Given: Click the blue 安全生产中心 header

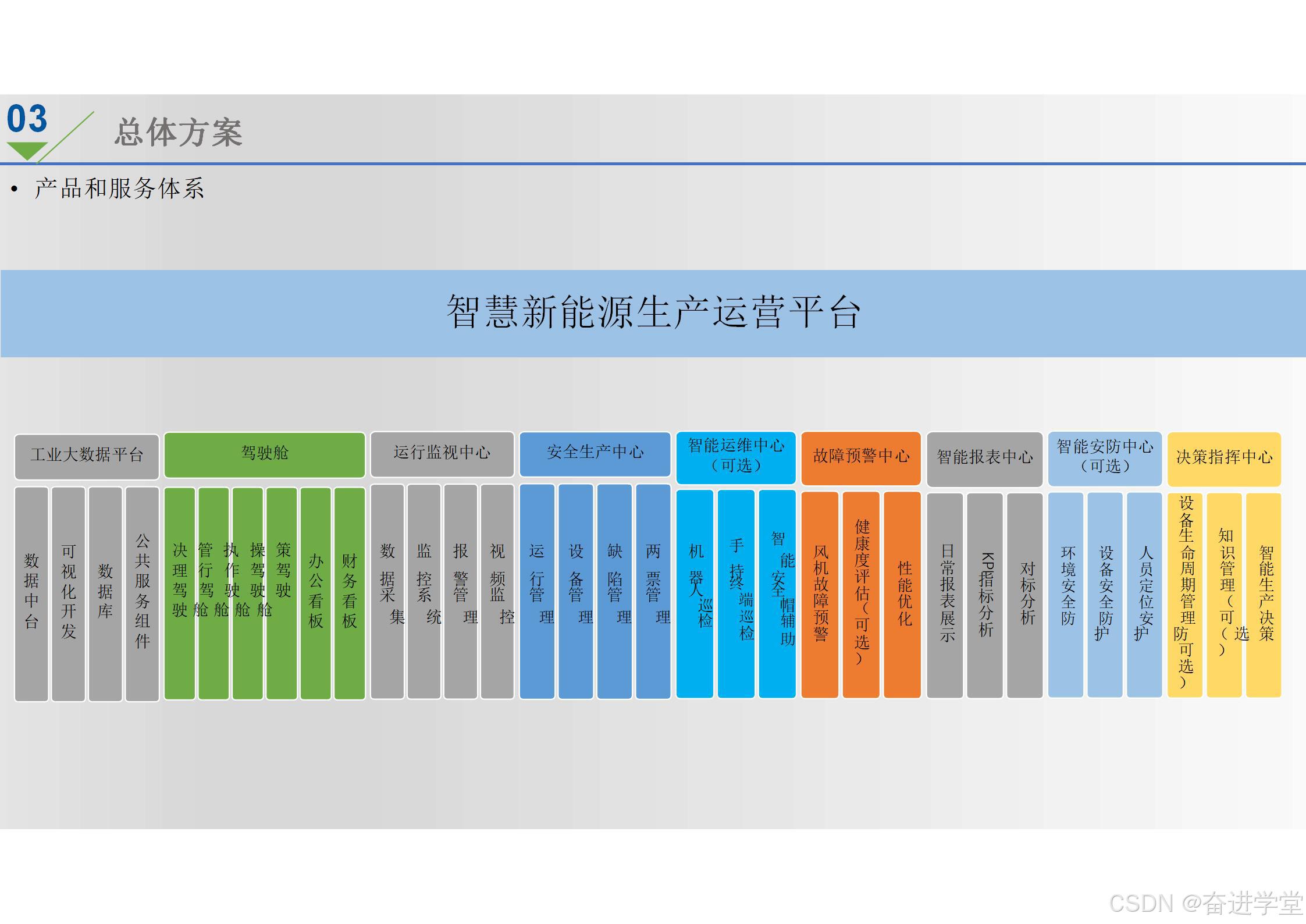Looking at the screenshot, I should [595, 453].
